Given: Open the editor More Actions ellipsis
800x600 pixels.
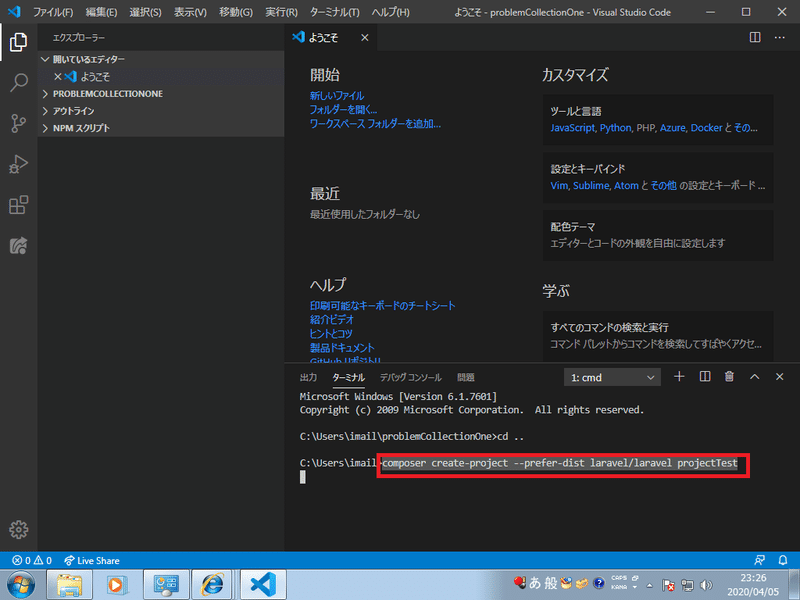Looking at the screenshot, I should coord(780,37).
